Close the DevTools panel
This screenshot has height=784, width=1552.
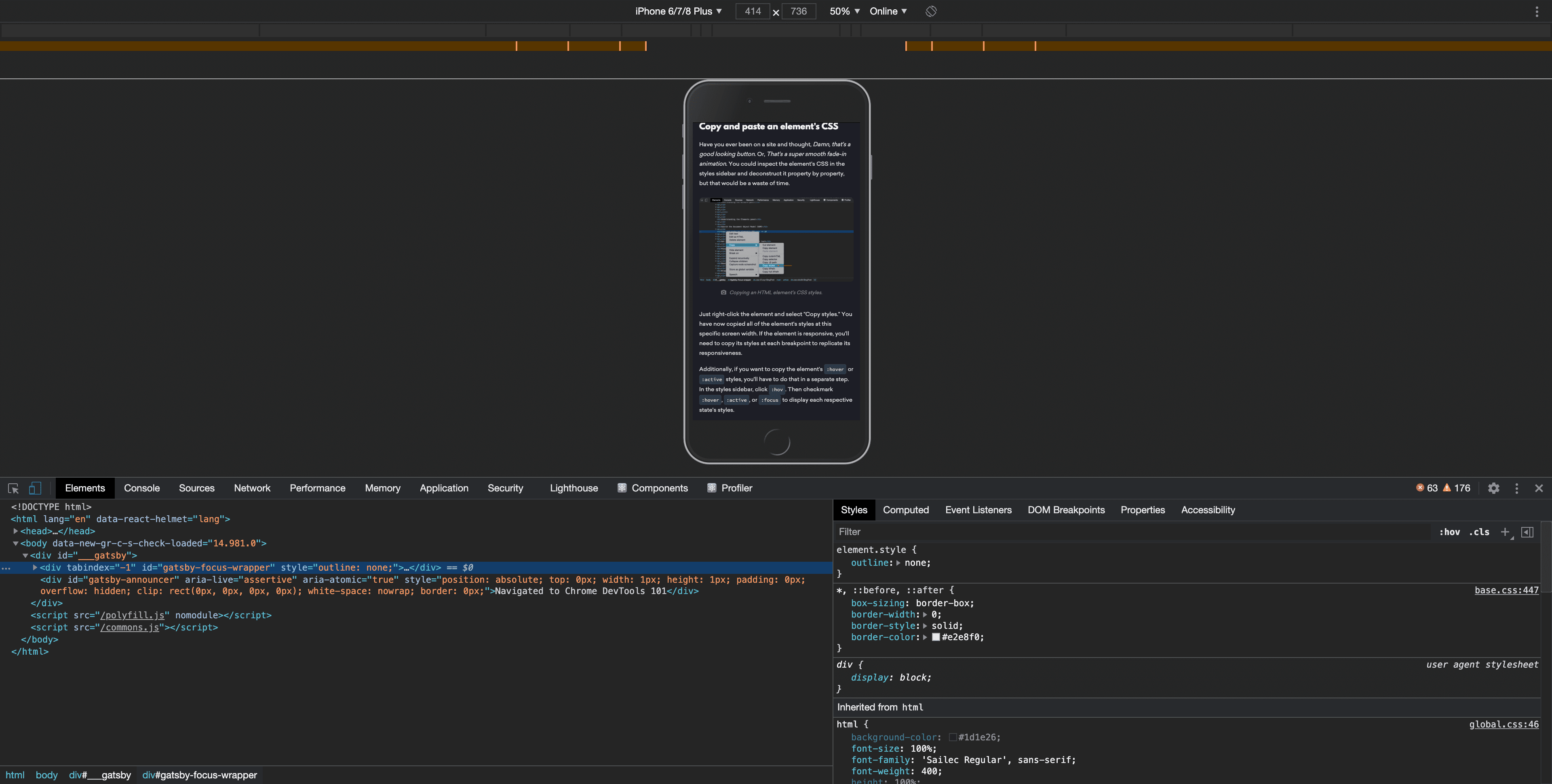1539,488
